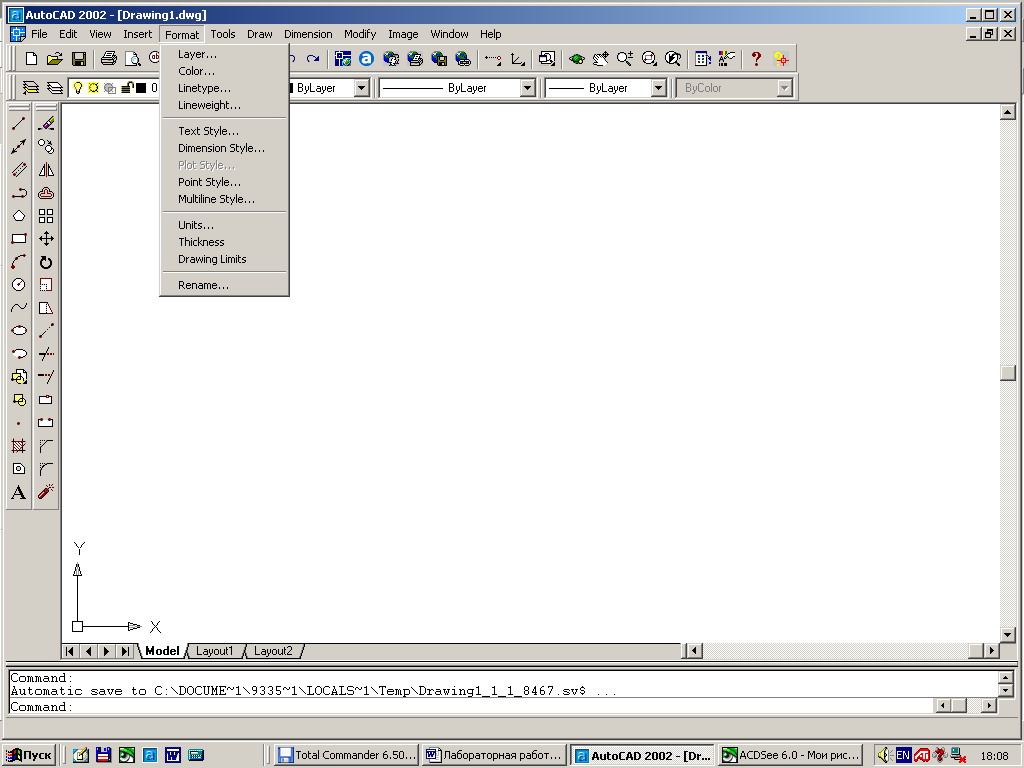Expand the ByColor plot style dropdown
Viewport: 1024px width, 768px height.
[784, 88]
